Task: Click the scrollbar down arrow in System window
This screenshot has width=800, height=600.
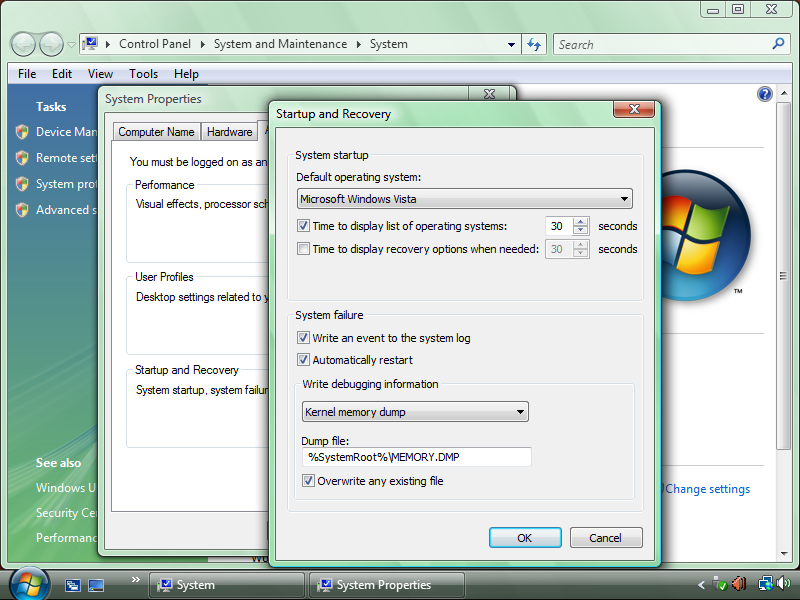Action: (x=784, y=554)
